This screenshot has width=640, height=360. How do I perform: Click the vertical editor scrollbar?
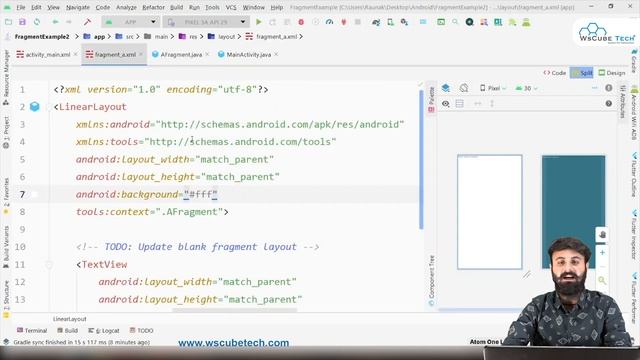tap(421, 160)
